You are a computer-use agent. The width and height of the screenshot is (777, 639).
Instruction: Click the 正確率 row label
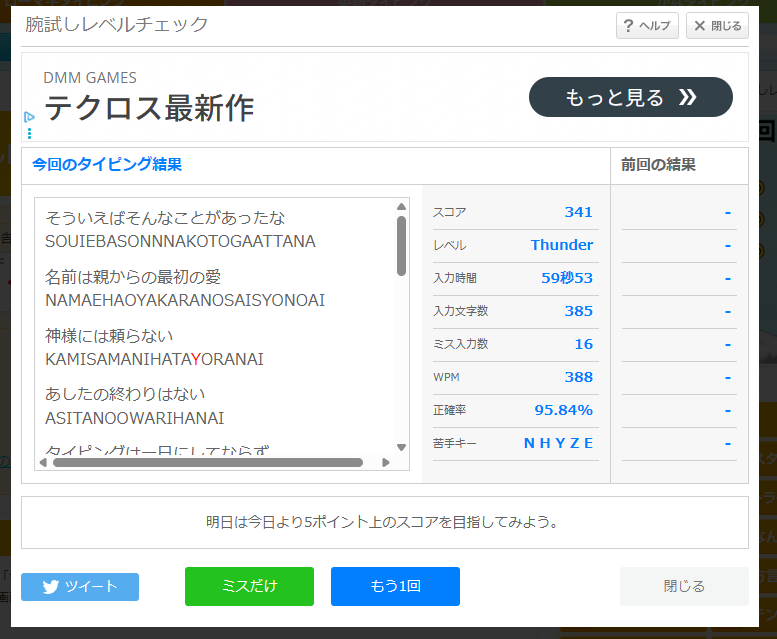coord(449,410)
